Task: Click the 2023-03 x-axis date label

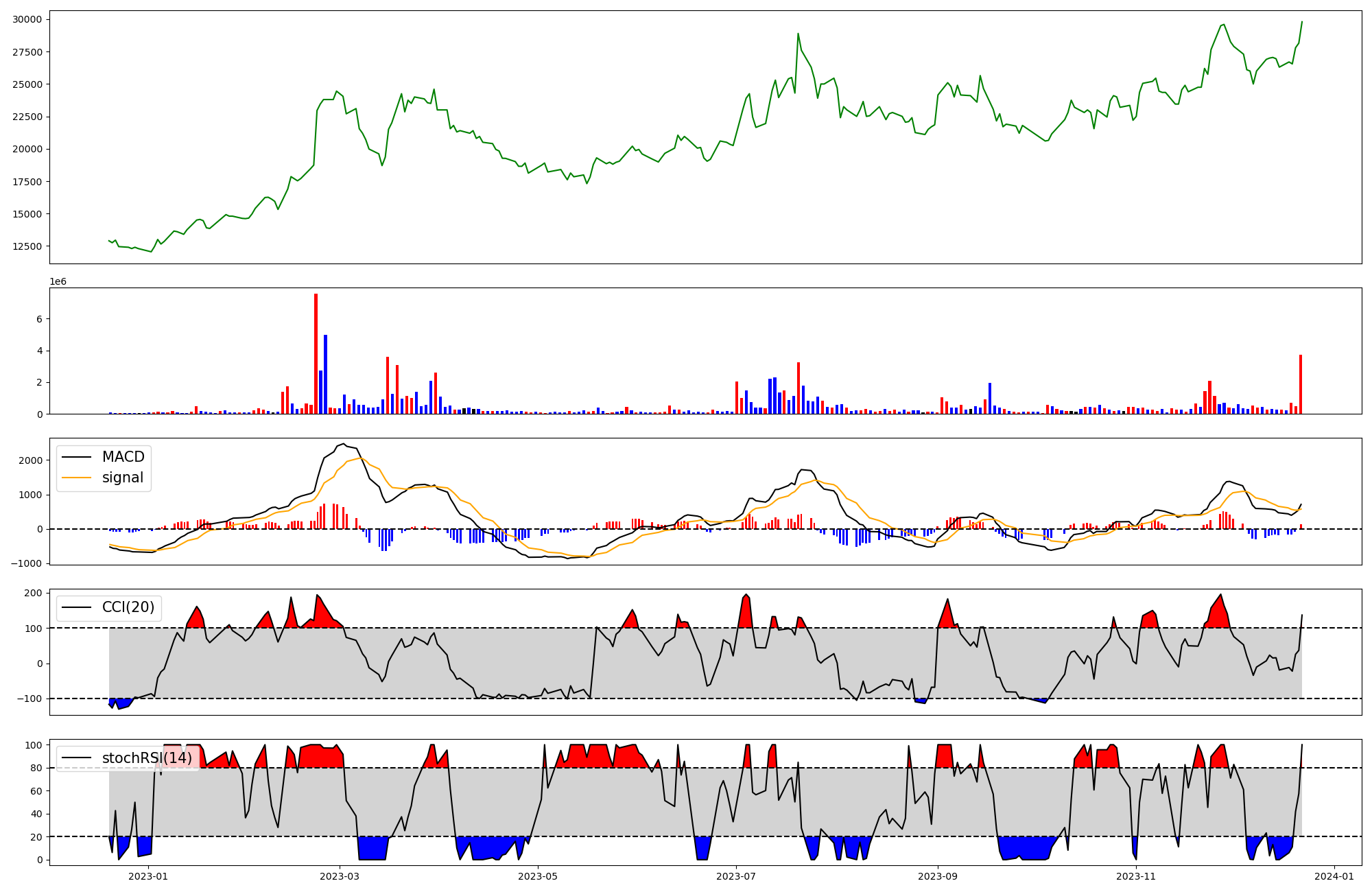Action: [x=340, y=876]
